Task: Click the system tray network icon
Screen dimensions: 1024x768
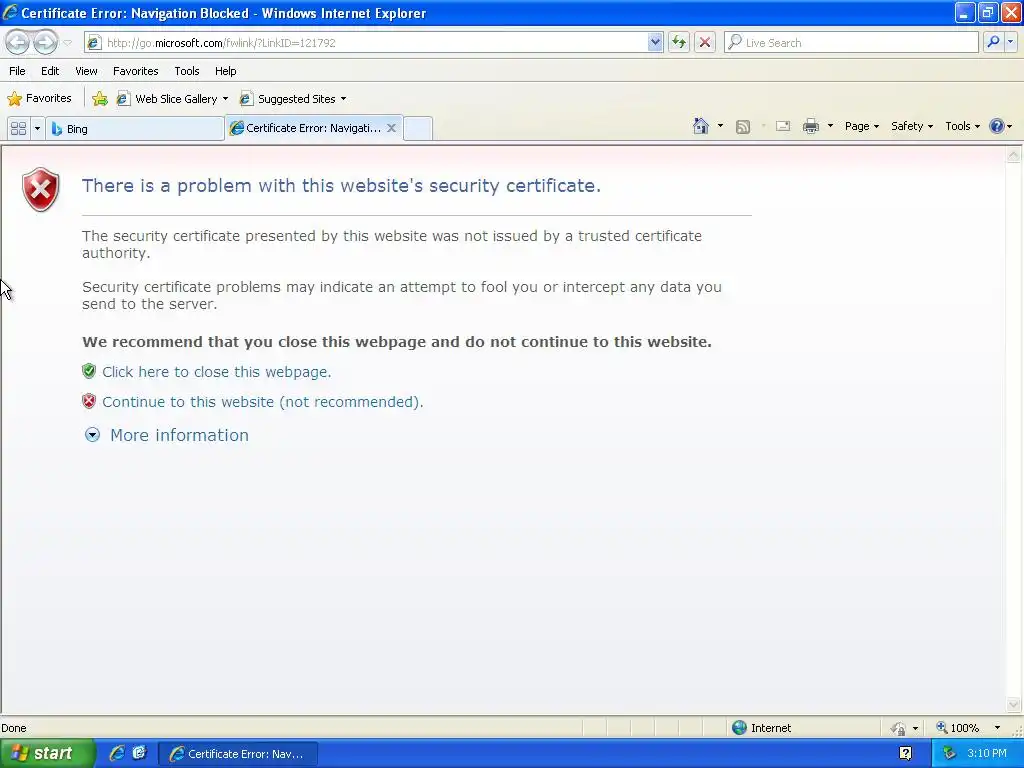Action: [x=949, y=753]
